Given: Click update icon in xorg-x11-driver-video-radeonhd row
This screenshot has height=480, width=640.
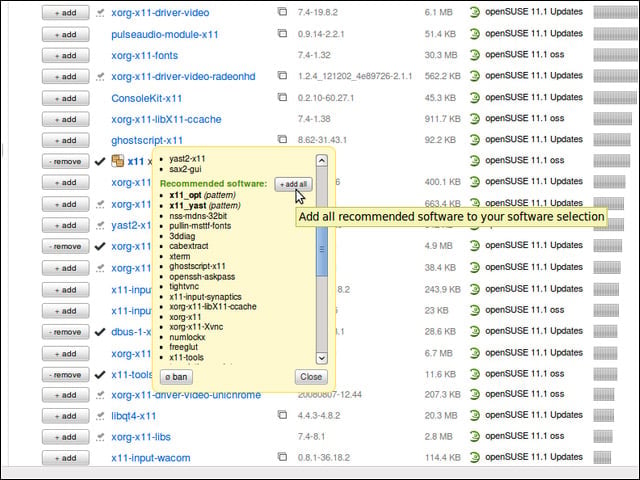Looking at the screenshot, I should click(282, 75).
